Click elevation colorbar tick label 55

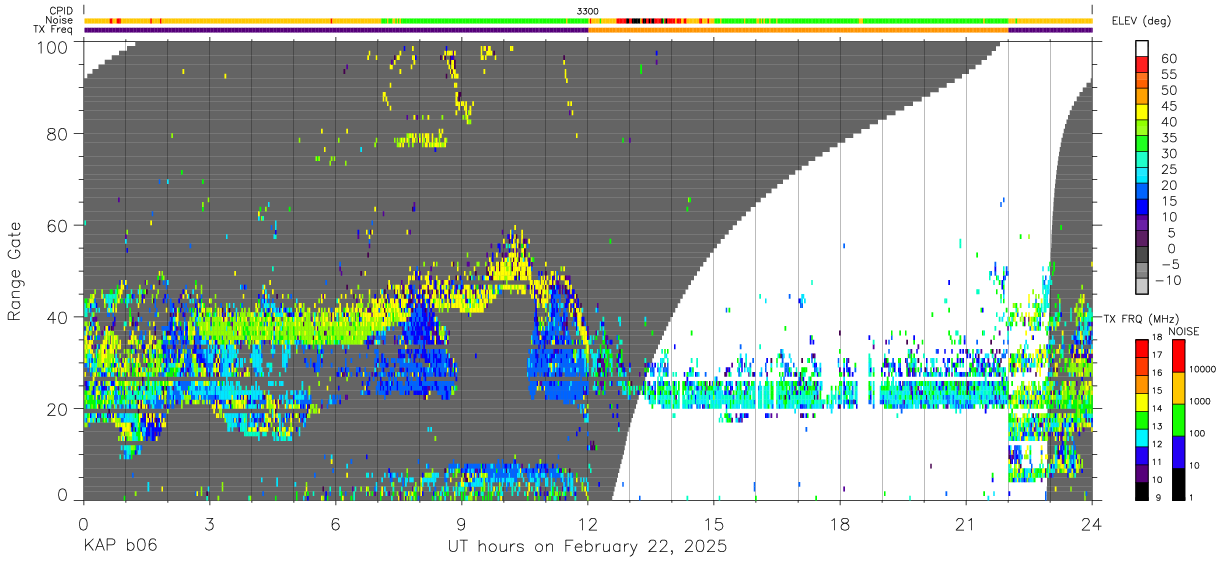pos(1168,75)
